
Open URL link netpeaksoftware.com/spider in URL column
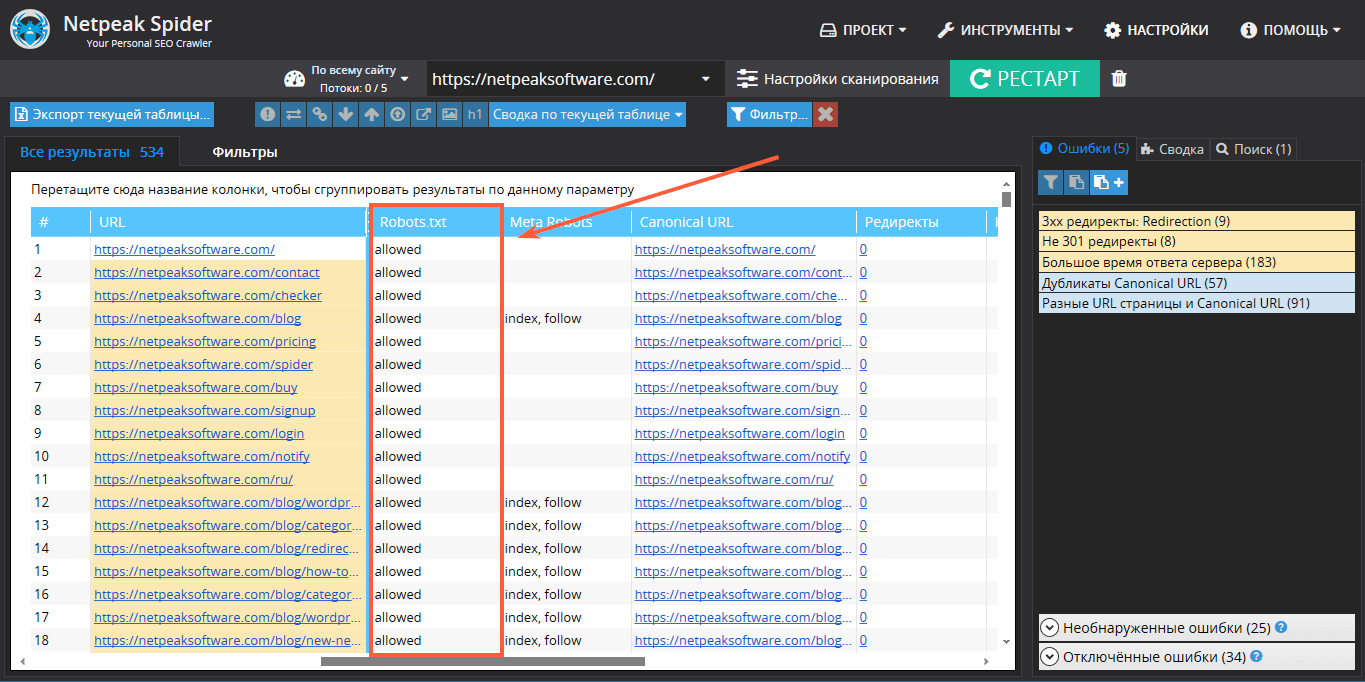(203, 364)
